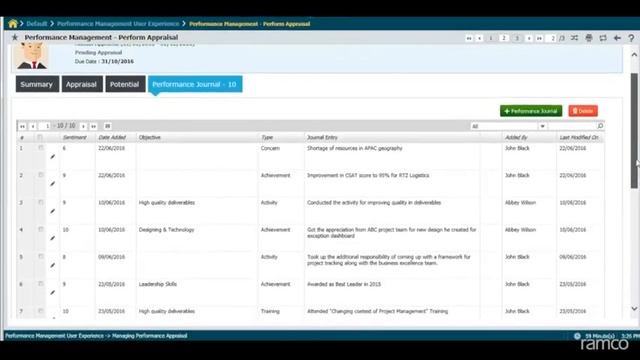Screen dimensions: 640x360
Task: Click the journal grid page number field
Action: pos(45,126)
